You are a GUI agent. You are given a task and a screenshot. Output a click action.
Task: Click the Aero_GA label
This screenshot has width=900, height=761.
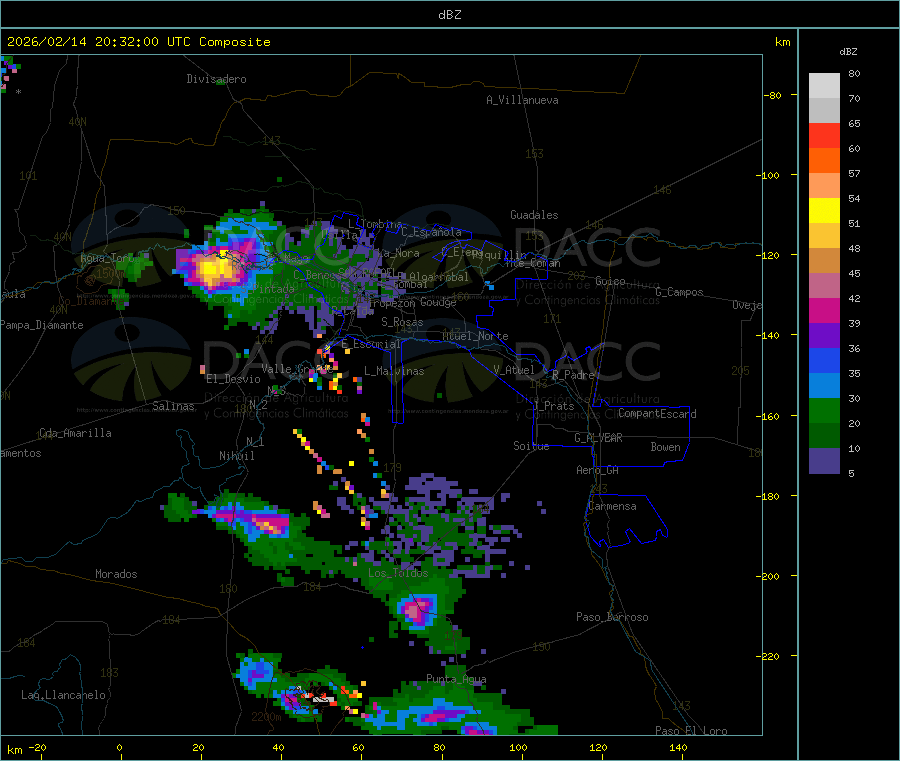point(598,470)
